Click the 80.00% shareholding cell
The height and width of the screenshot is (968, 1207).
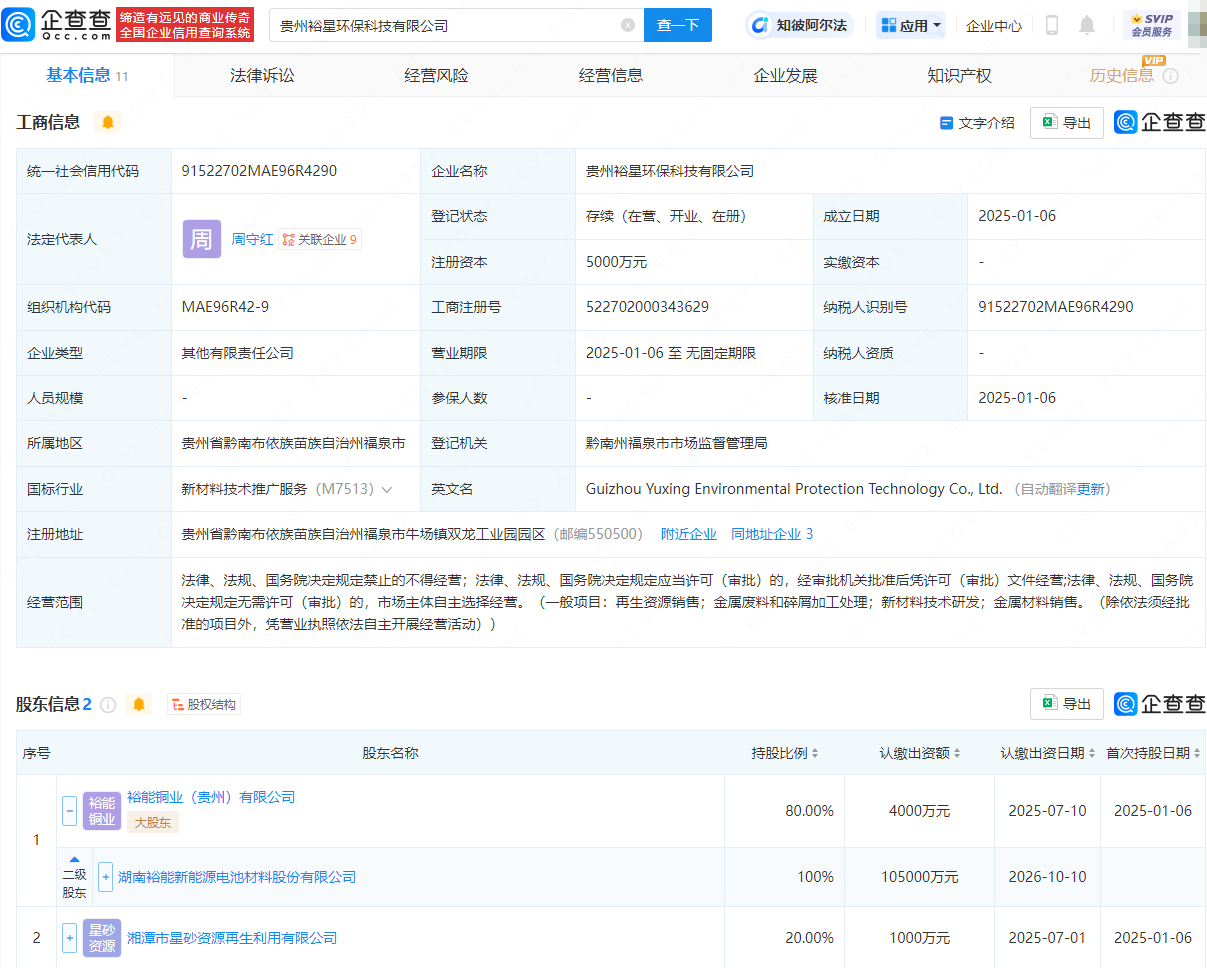coord(809,811)
